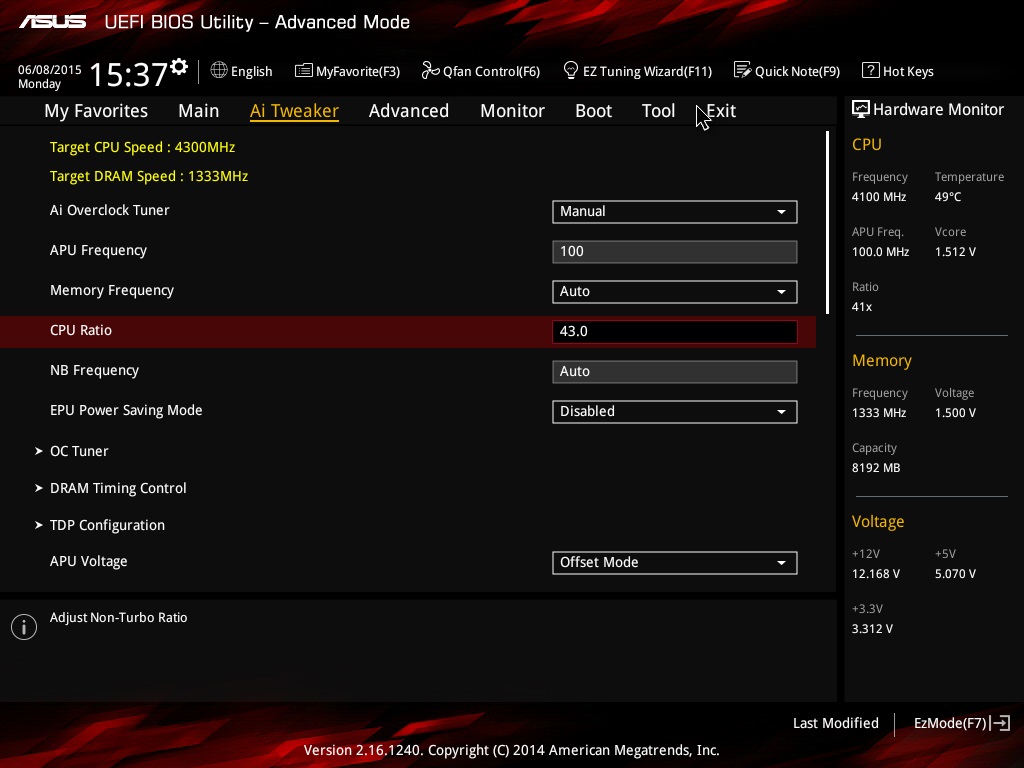Open clock settings gear icon
1024x768 pixels.
point(179,67)
